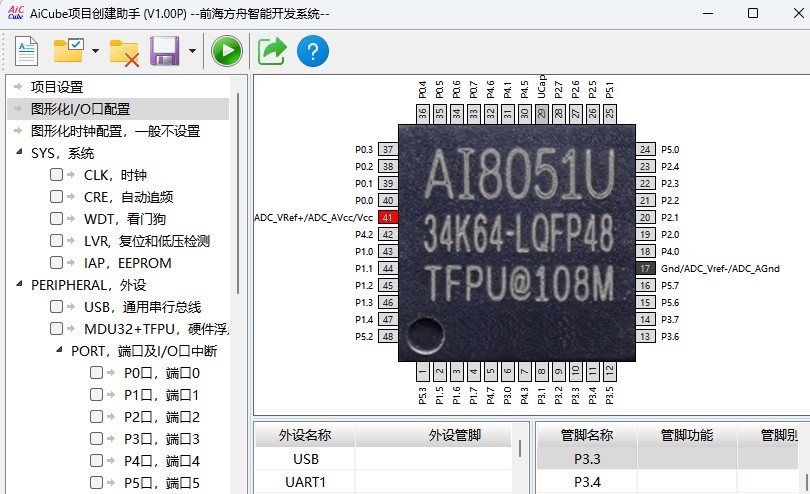Enable the CLK, 时钟 checkbox
810x494 pixels.
coord(56,175)
